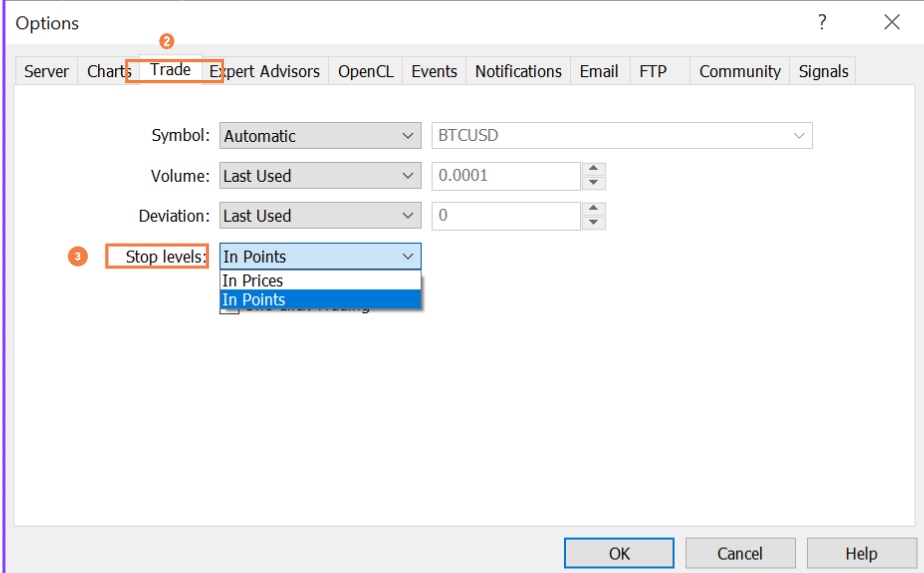Switch to the Server tab
Image resolution: width=924 pixels, height=573 pixels.
(x=46, y=72)
